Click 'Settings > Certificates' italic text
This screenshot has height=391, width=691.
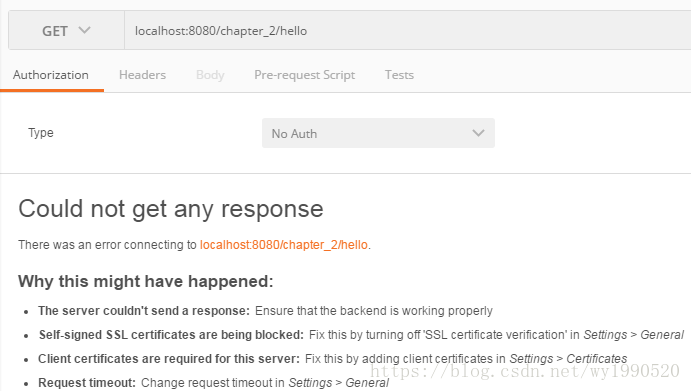[568, 359]
